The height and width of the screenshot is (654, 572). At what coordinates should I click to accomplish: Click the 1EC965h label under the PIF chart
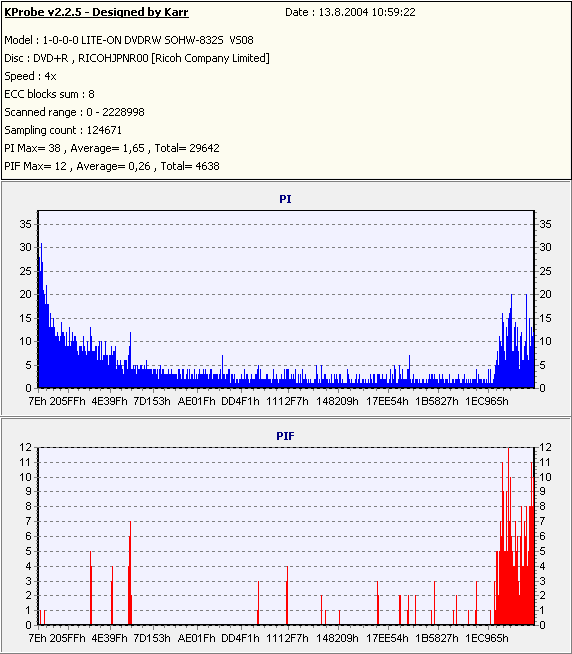[x=487, y=638]
